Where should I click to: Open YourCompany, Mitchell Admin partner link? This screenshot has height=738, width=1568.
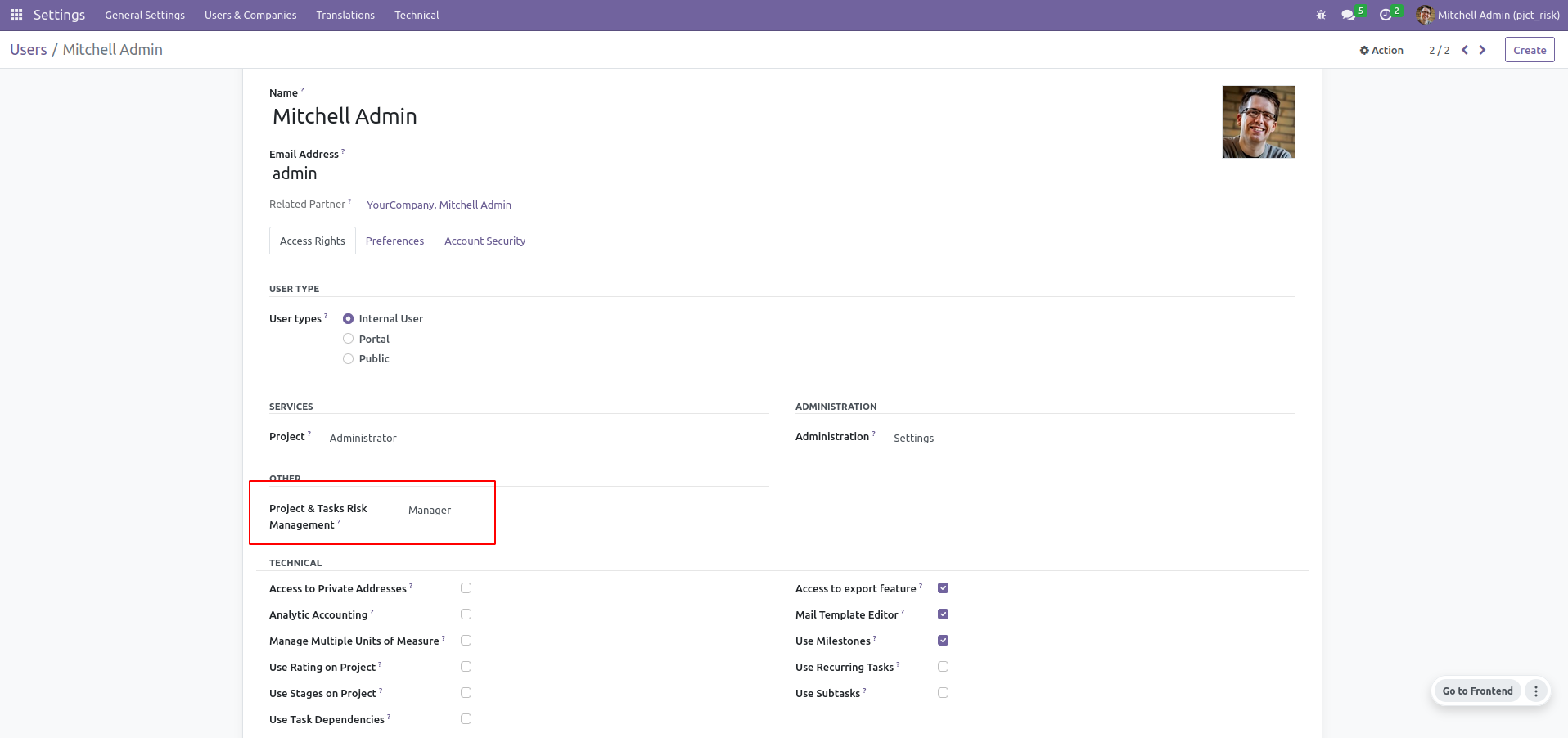pyautogui.click(x=439, y=205)
